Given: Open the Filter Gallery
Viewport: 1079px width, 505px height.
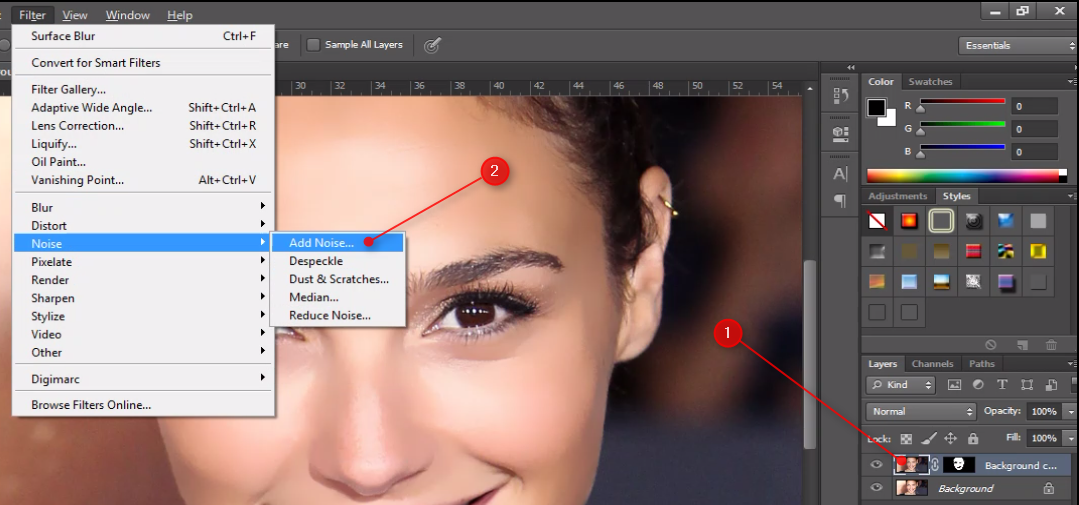Looking at the screenshot, I should click(x=143, y=89).
